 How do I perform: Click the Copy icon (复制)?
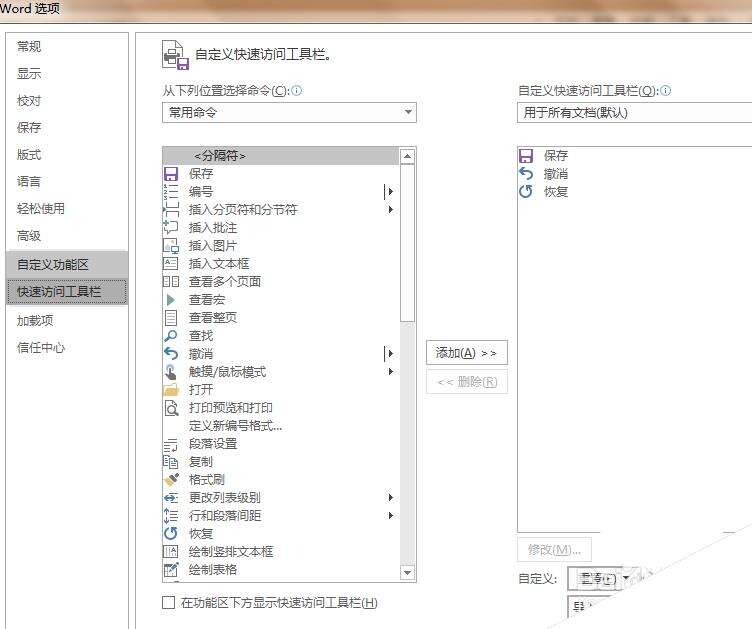click(171, 462)
